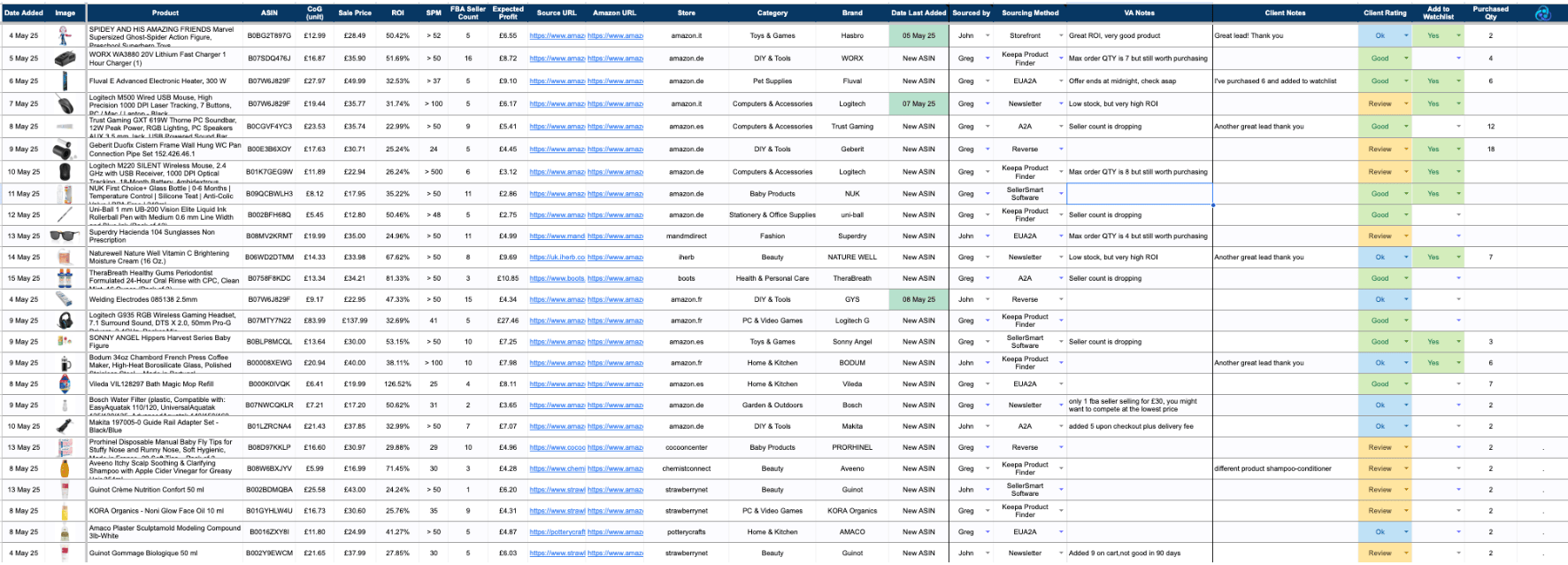Image resolution: width=1568 pixels, height=565 pixels.
Task: Click the ROI column header
Action: (x=397, y=13)
